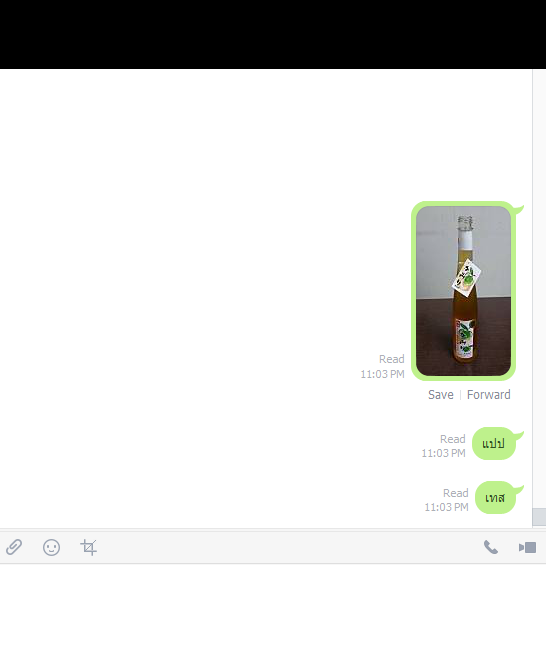Open the emoji and sticker picker
This screenshot has height=645, width=546.
click(x=51, y=548)
